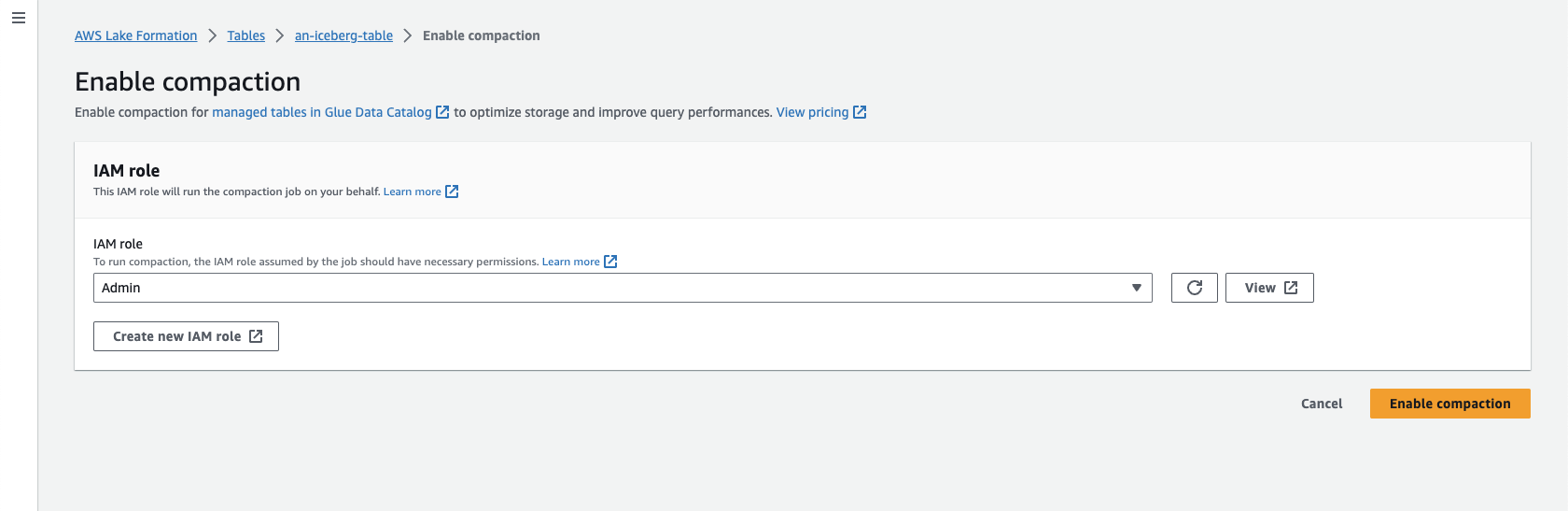Screen dimensions: 1568x511
Task: Cancel enabling compaction
Action: 1321,404
